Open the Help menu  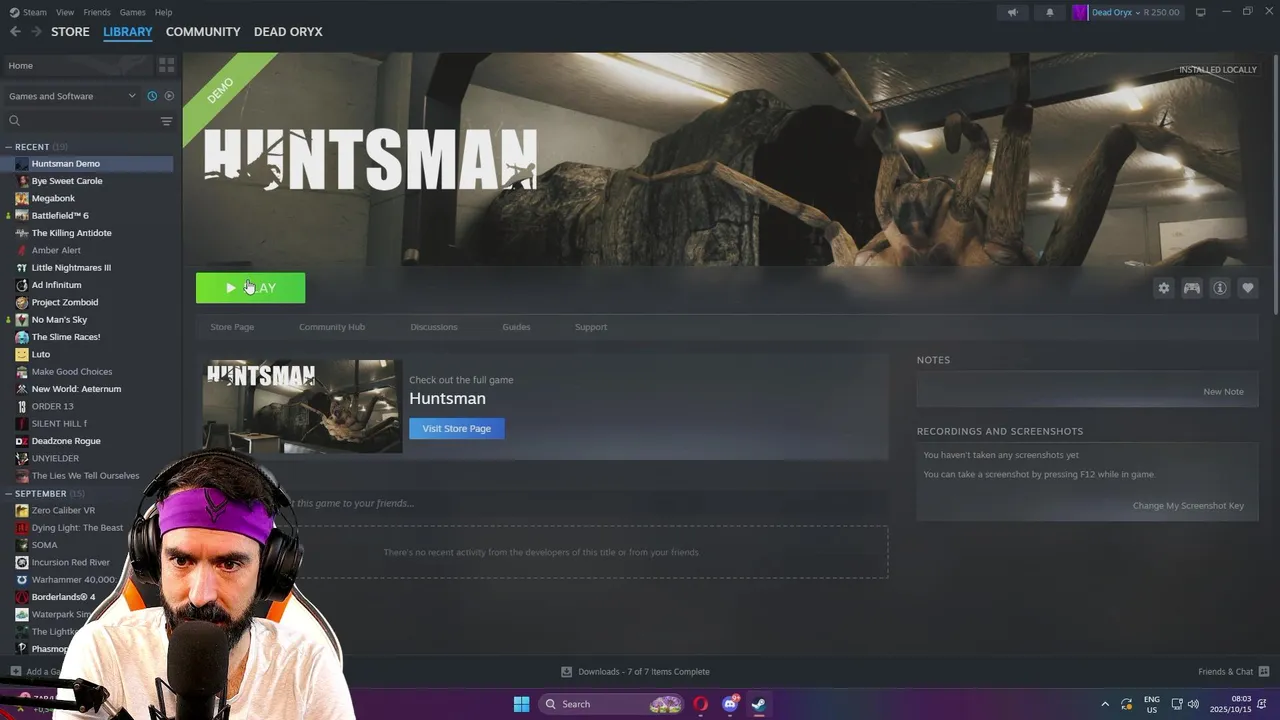163,12
